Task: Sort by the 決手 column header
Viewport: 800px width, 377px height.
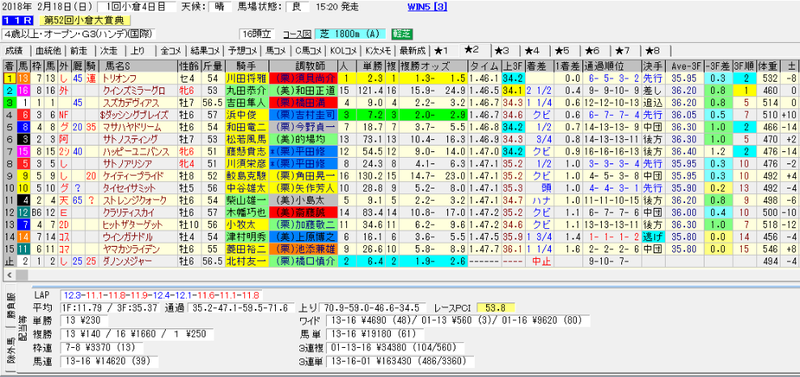Action: tap(653, 66)
